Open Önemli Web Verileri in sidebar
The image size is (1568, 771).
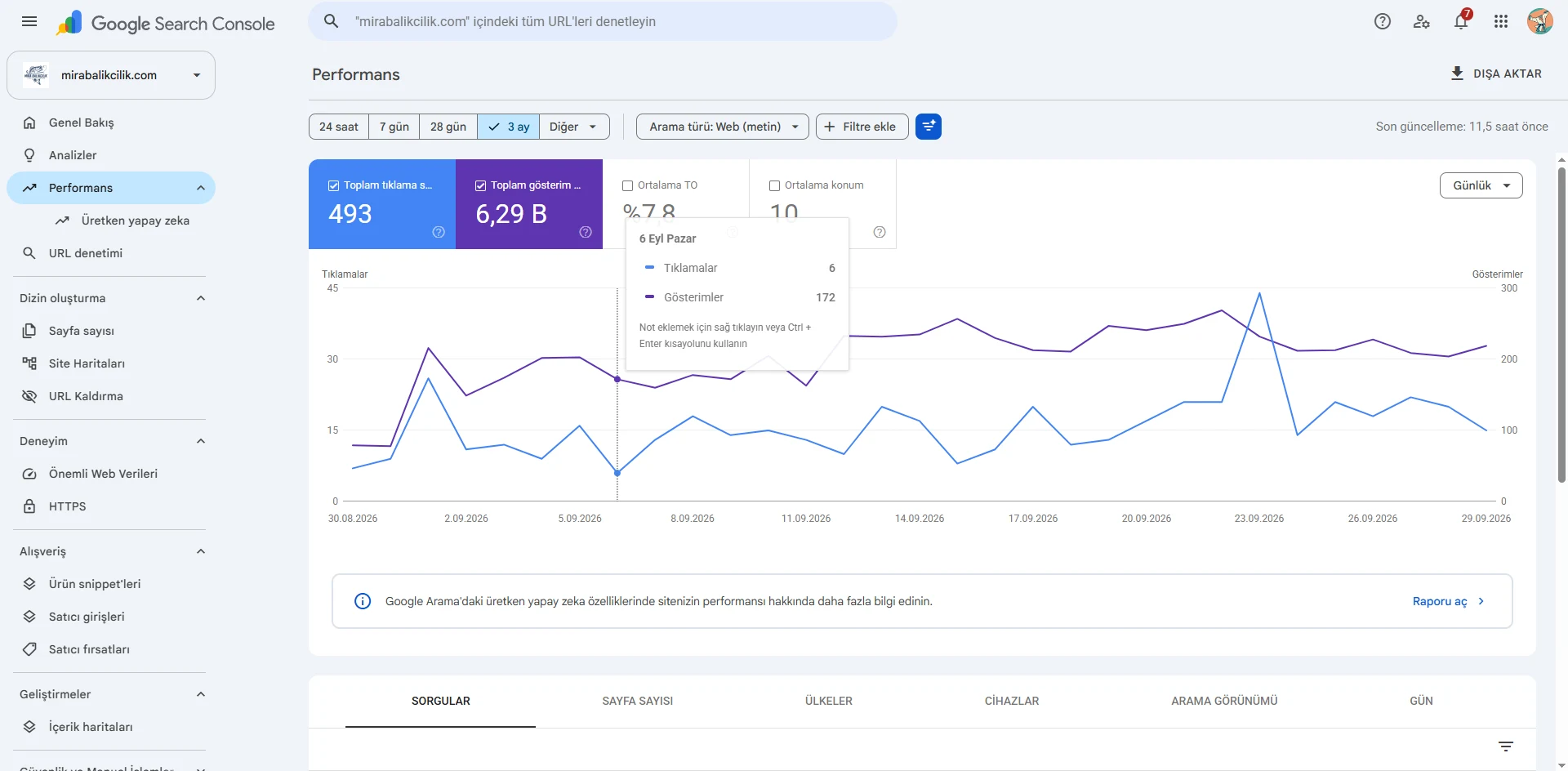[x=111, y=474]
